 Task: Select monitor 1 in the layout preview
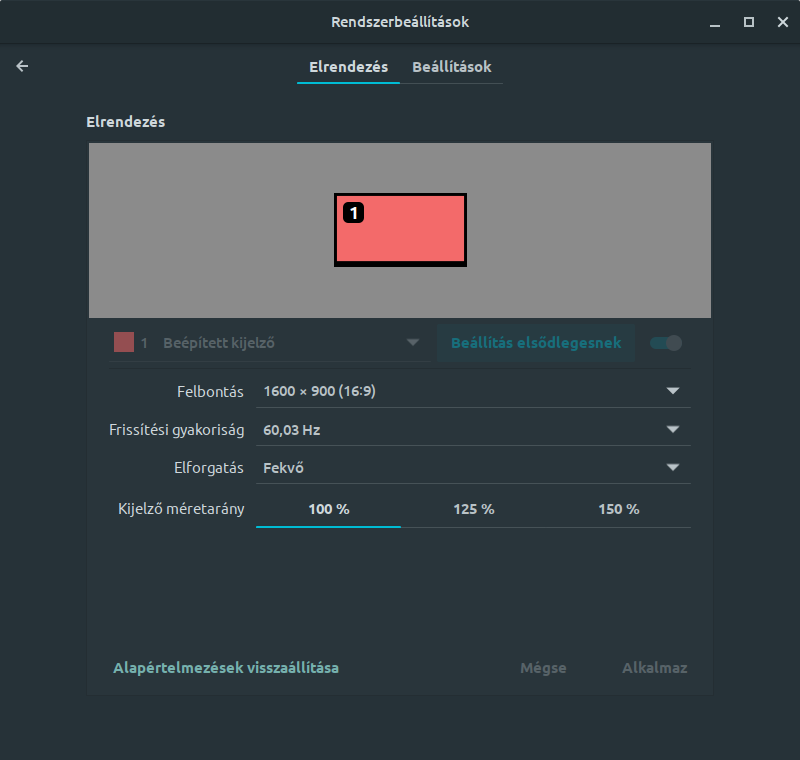(401, 230)
